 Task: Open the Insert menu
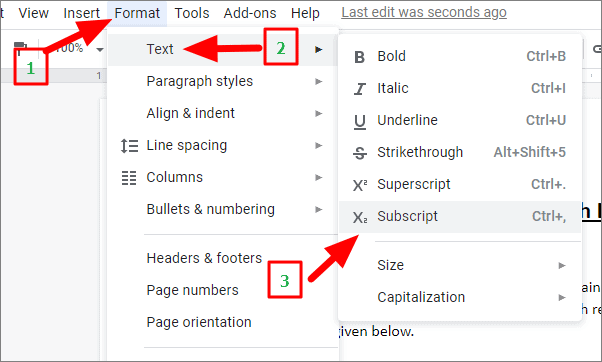click(81, 13)
